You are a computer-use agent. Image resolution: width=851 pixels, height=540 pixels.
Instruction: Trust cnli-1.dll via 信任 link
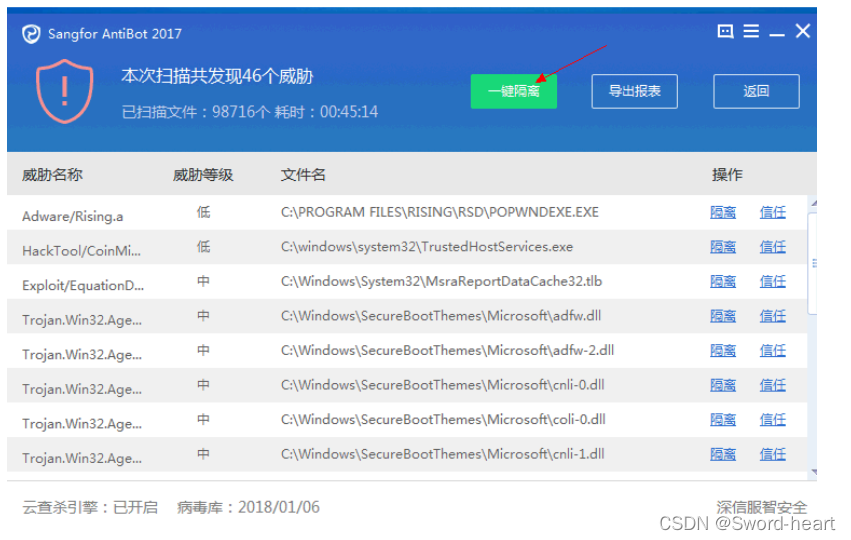[773, 454]
